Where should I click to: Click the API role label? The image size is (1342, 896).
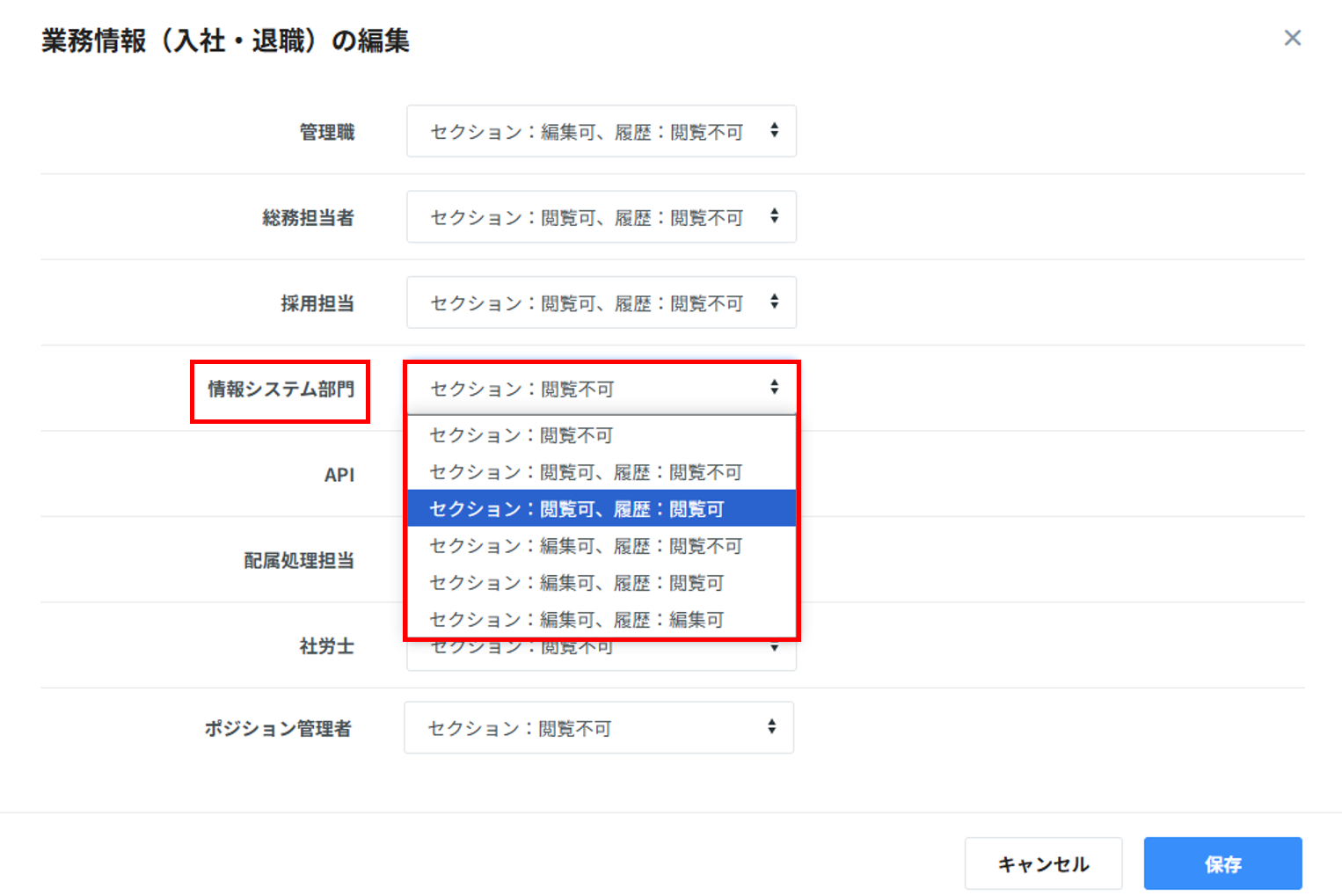click(339, 475)
